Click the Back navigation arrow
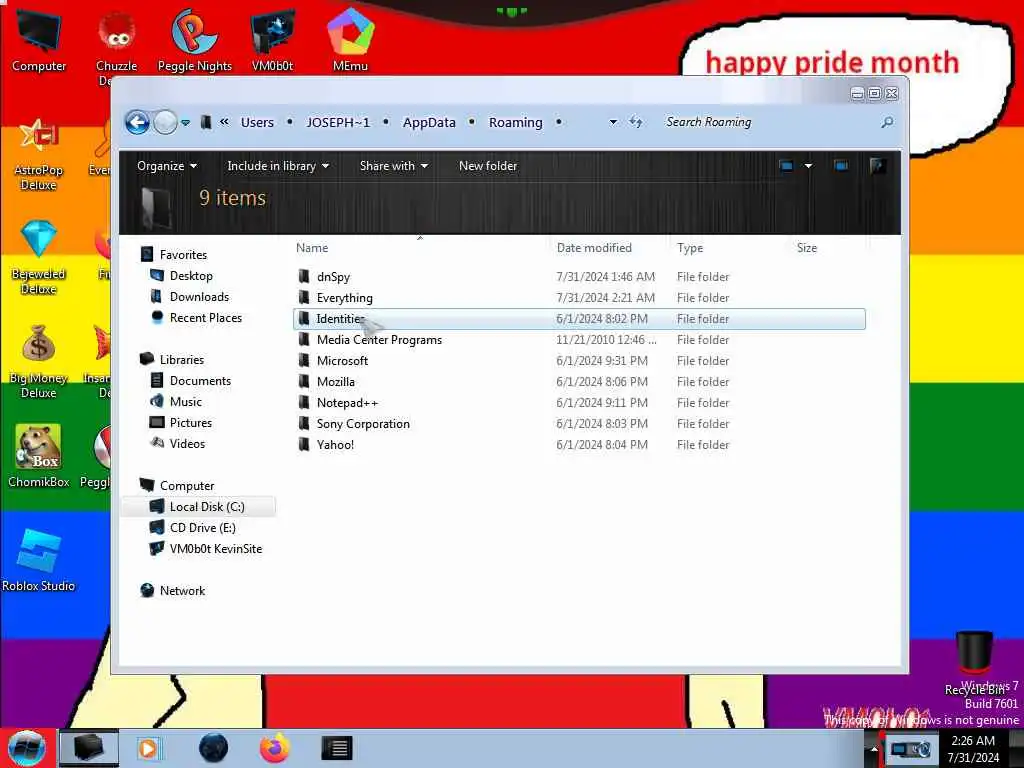This screenshot has width=1024, height=768. [x=137, y=122]
